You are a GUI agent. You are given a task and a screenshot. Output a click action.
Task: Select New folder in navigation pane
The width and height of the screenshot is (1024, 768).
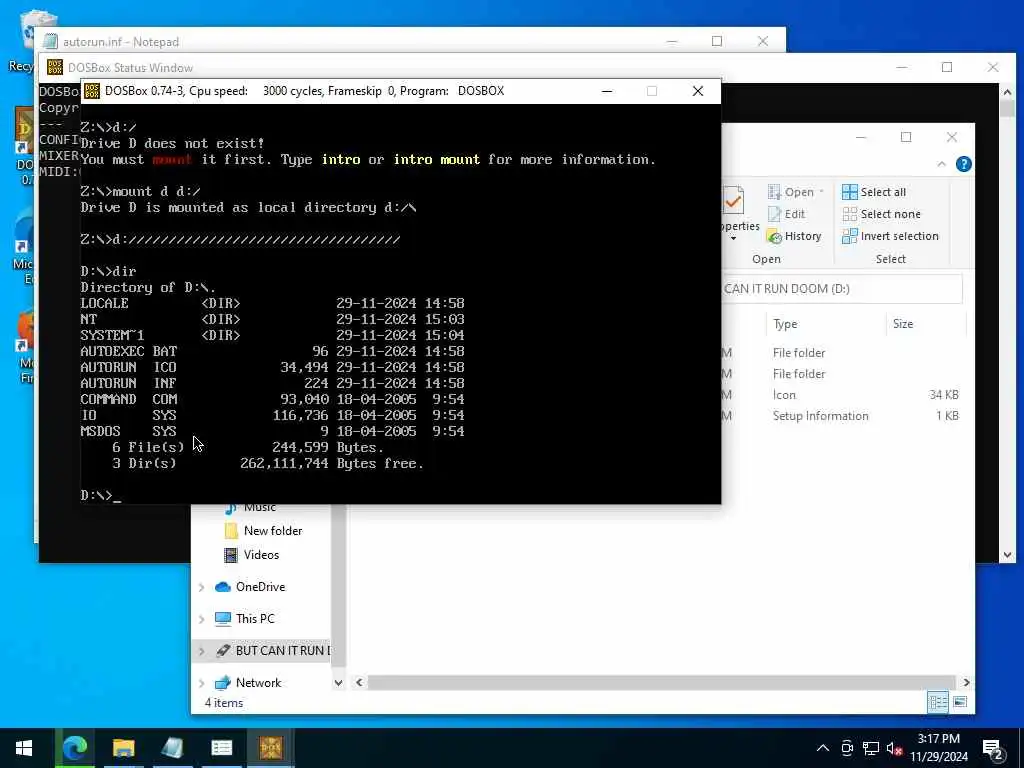(272, 530)
